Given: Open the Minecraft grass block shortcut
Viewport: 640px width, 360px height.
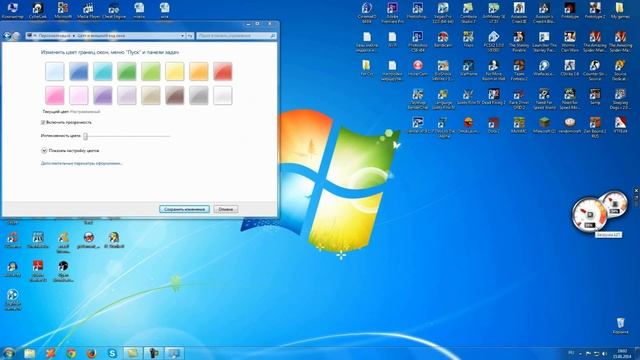Looking at the screenshot, I should (x=544, y=125).
